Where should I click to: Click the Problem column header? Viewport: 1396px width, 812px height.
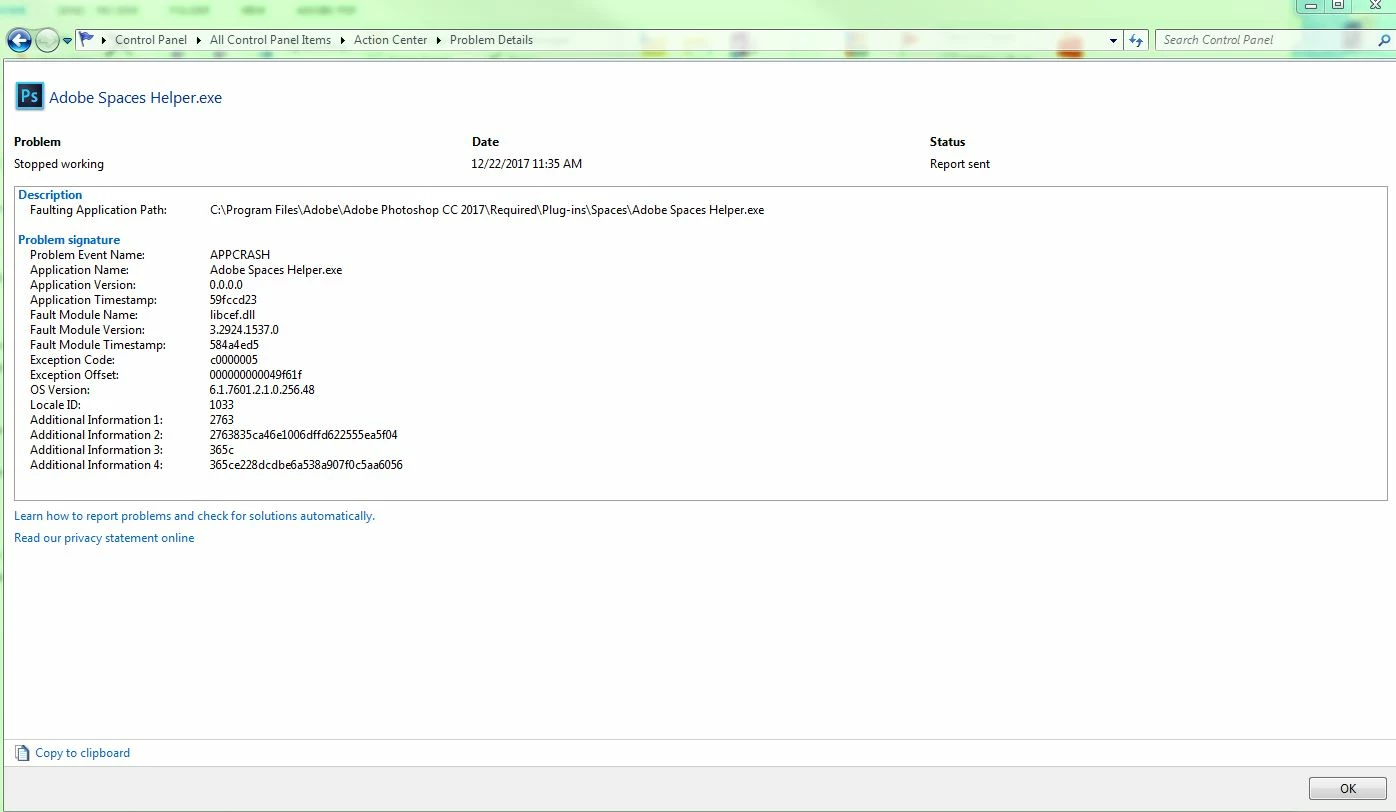37,142
